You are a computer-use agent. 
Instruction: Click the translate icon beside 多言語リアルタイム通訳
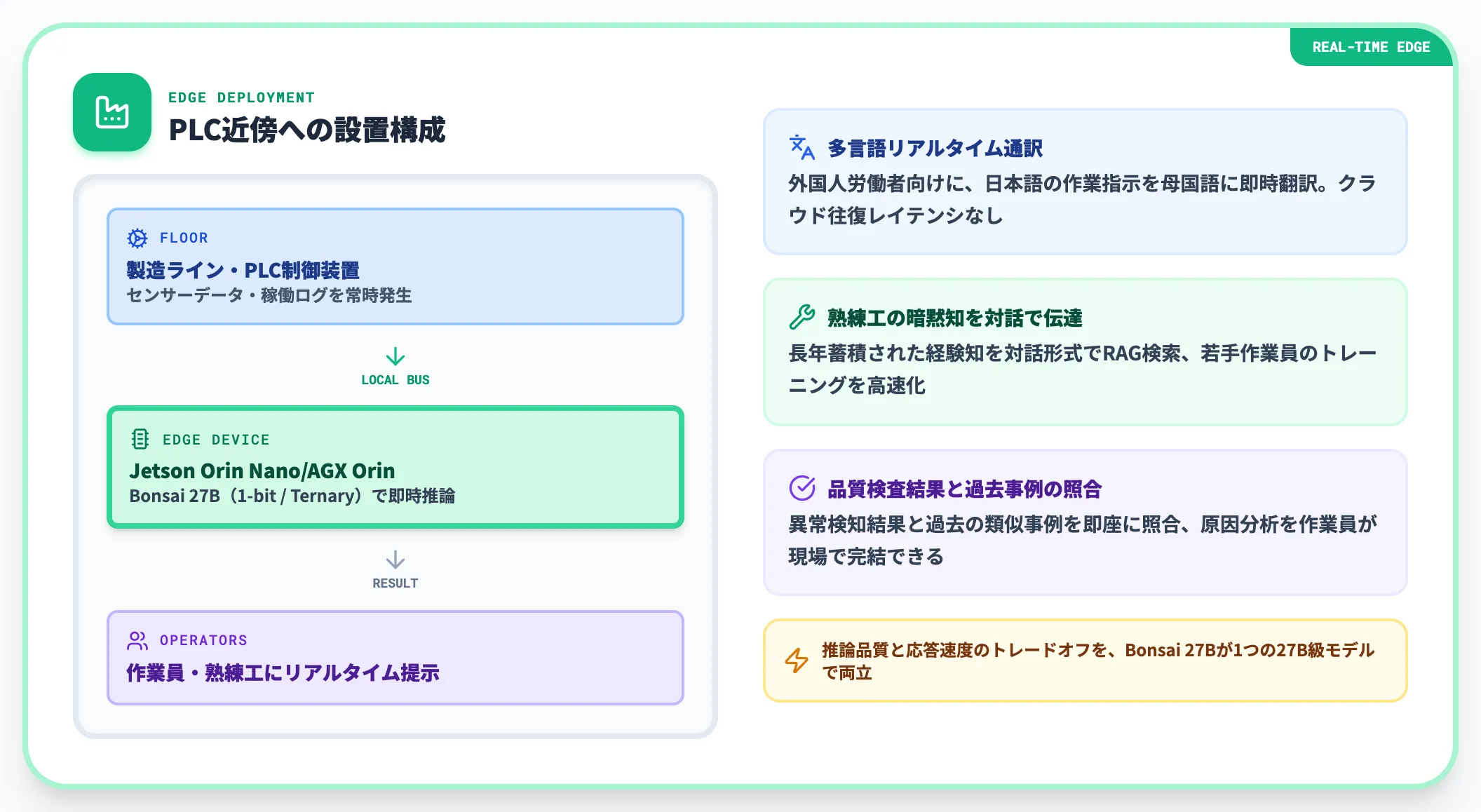pyautogui.click(x=802, y=147)
